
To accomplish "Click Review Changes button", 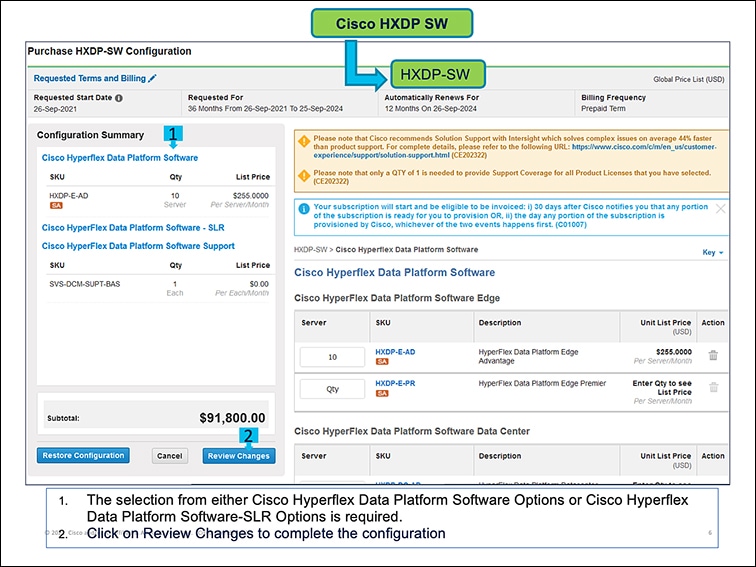I will click(239, 456).
